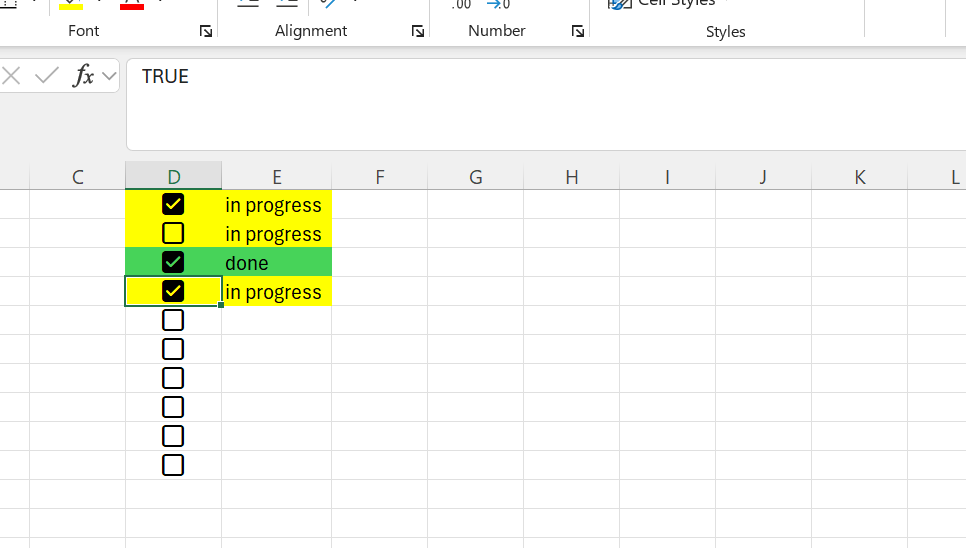966x548 pixels.
Task: Select column H header
Action: click(572, 177)
